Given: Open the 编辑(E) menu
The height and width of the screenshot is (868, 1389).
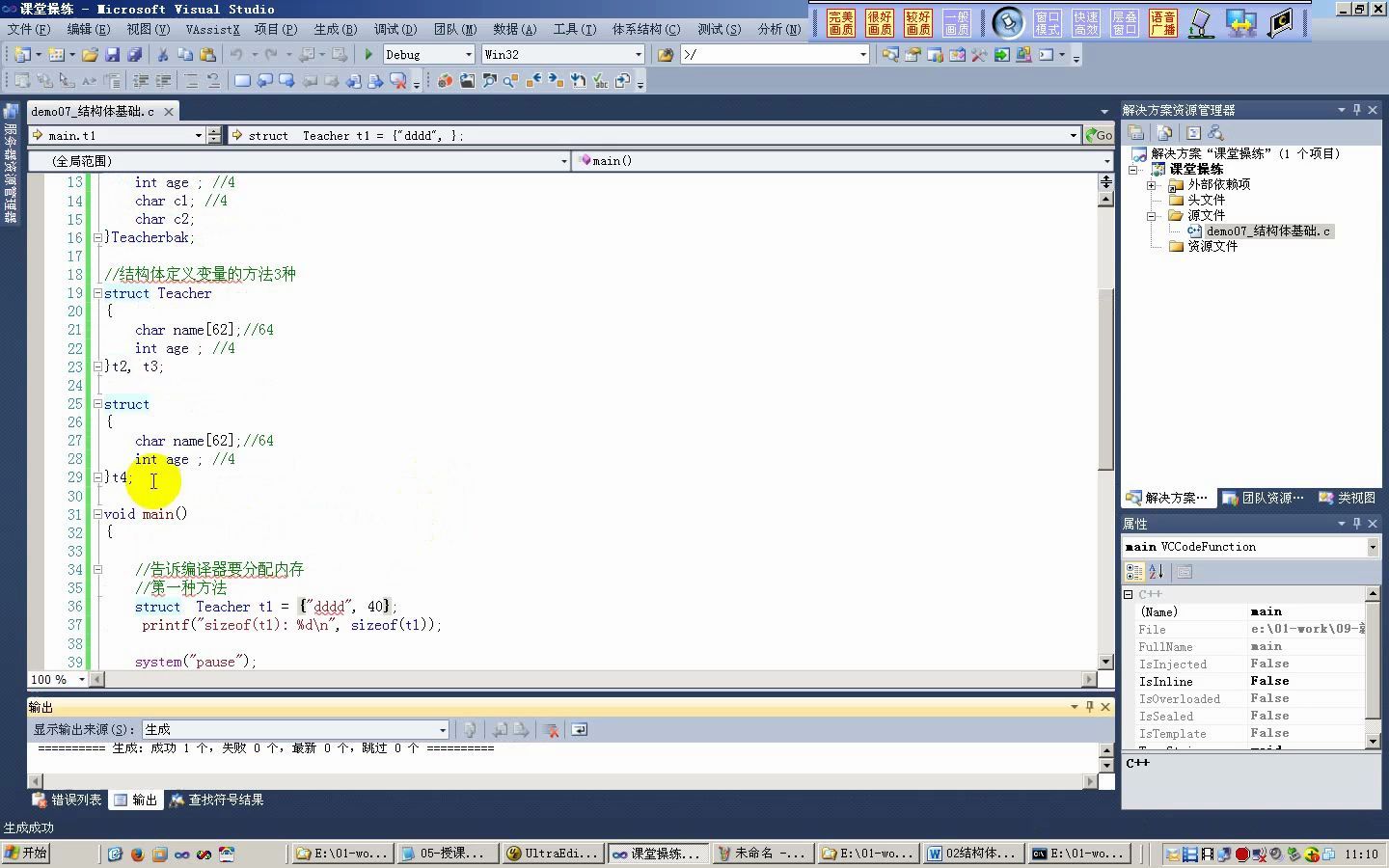Looking at the screenshot, I should pos(88,29).
